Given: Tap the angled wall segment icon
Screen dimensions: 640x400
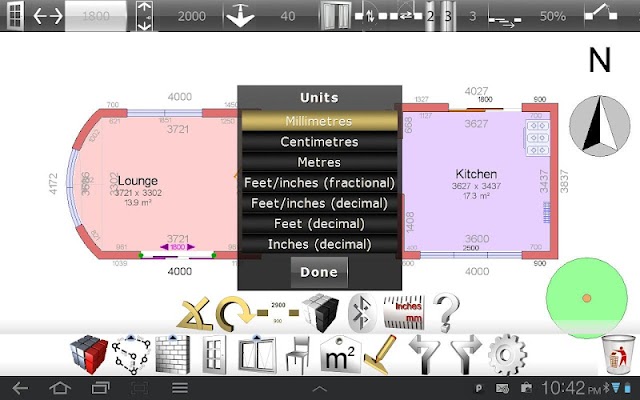Looking at the screenshot, I should pyautogui.click(x=600, y=12).
